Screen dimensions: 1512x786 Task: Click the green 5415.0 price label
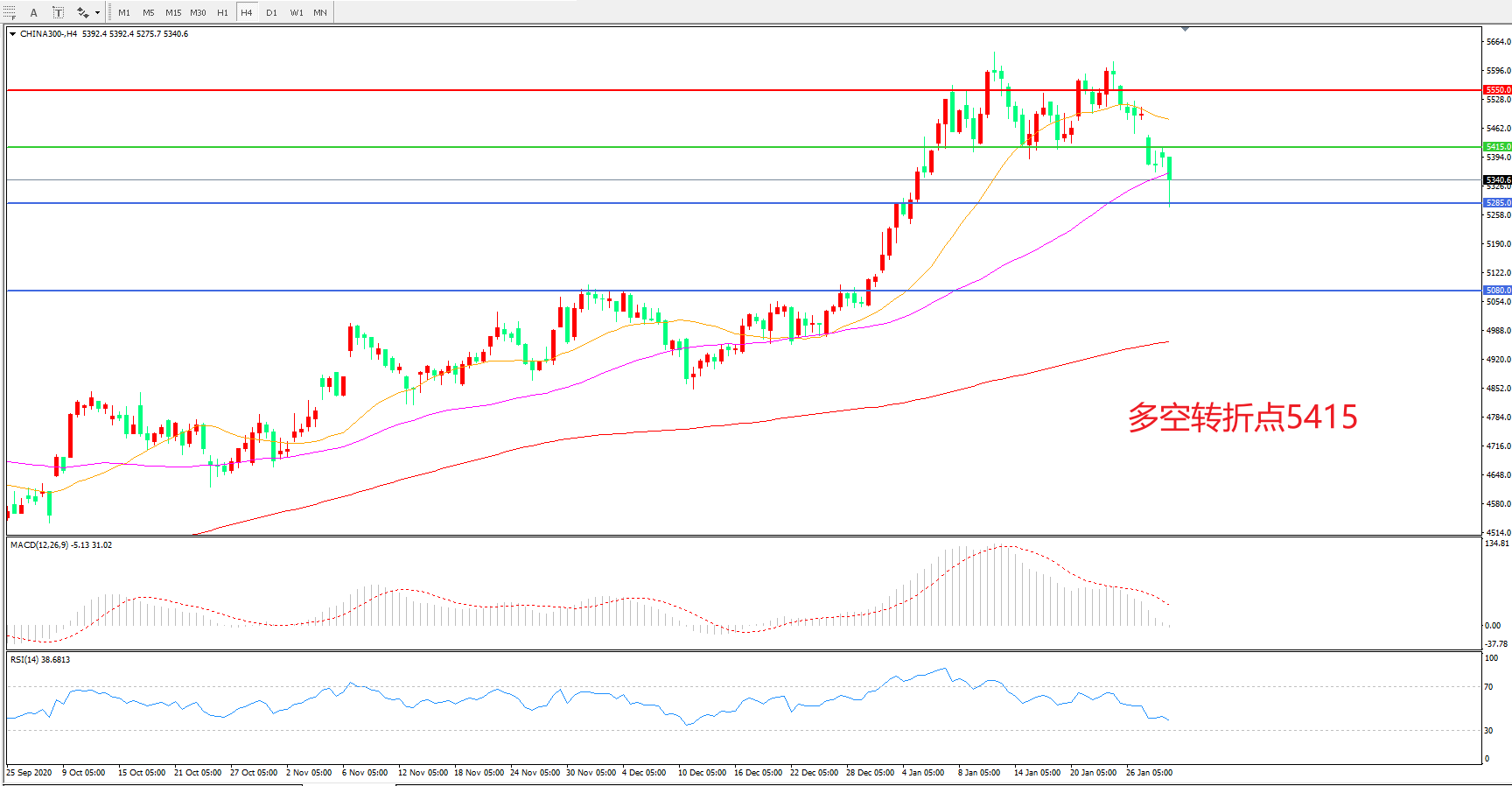tap(1497, 147)
